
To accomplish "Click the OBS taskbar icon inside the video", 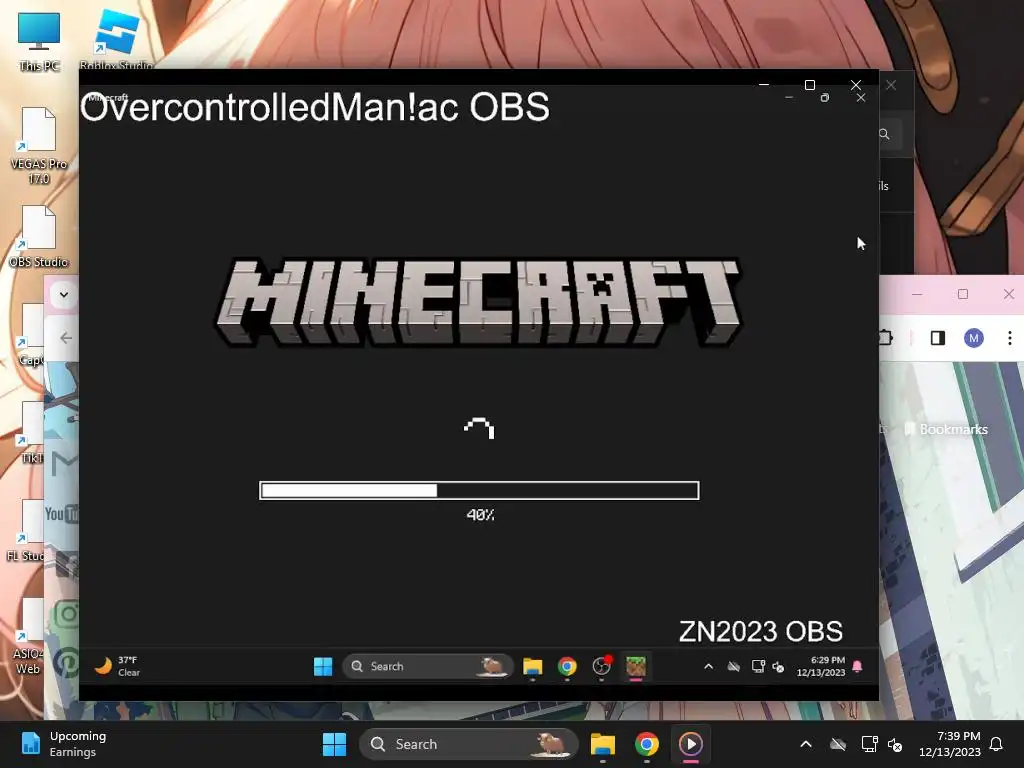I will coord(601,666).
